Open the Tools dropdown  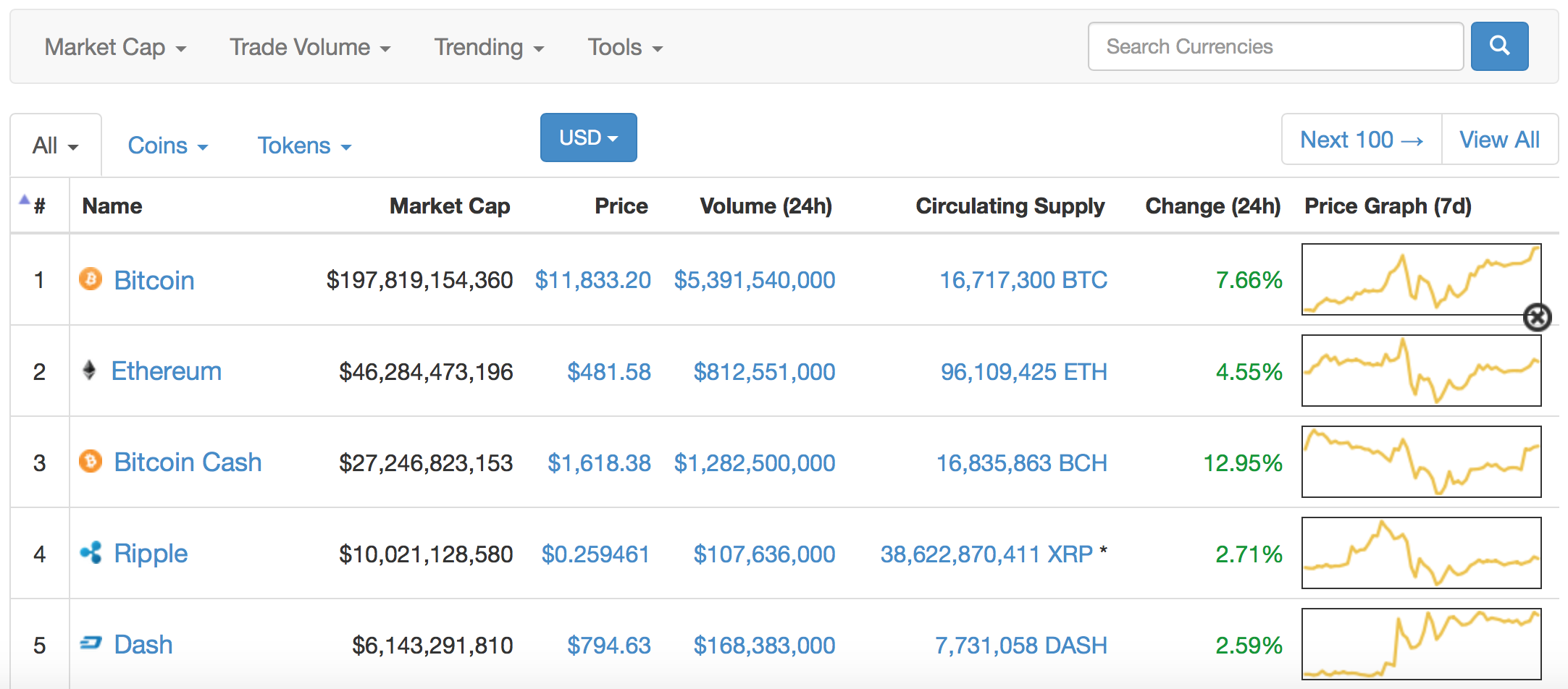(x=625, y=47)
